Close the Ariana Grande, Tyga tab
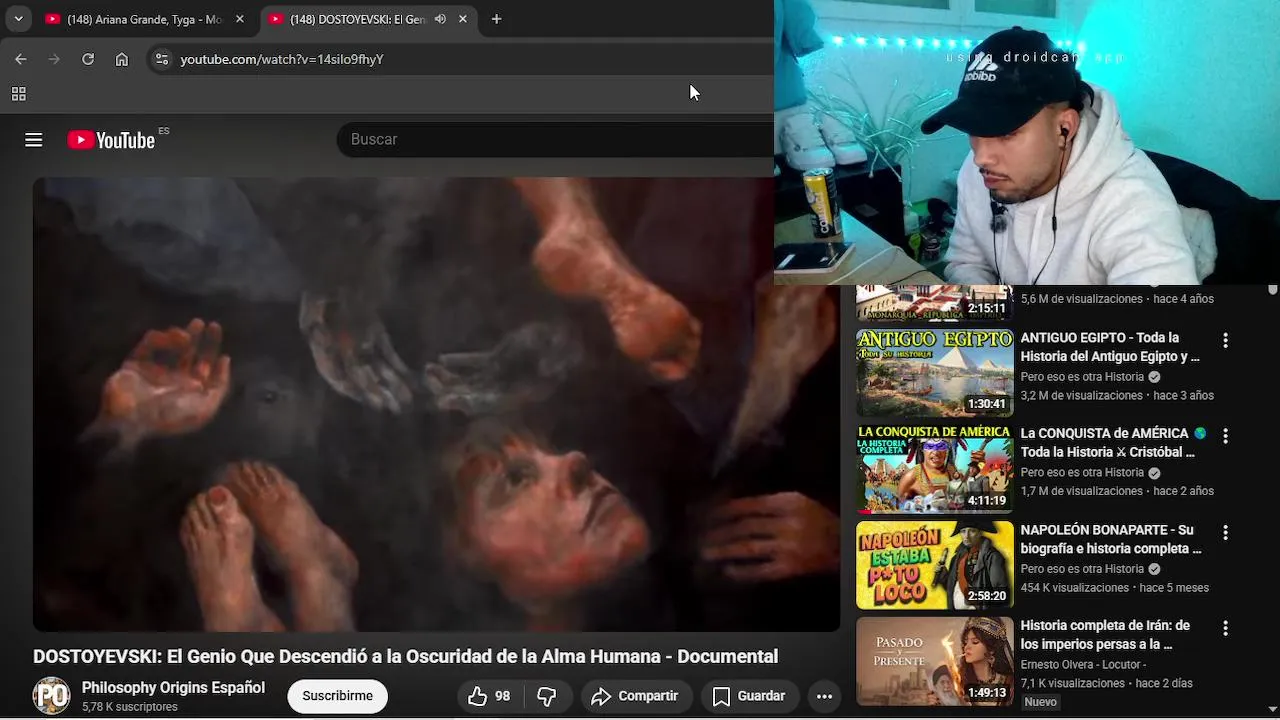Image resolution: width=1280 pixels, height=720 pixels. pos(239,19)
